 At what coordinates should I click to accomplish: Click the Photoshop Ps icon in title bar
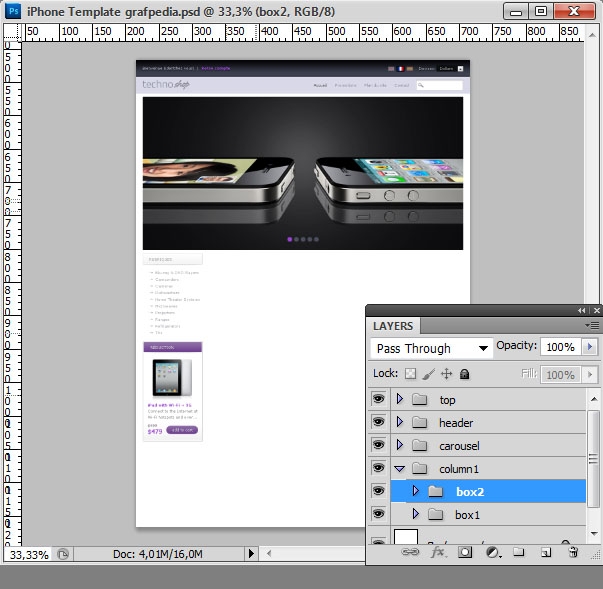coord(13,11)
